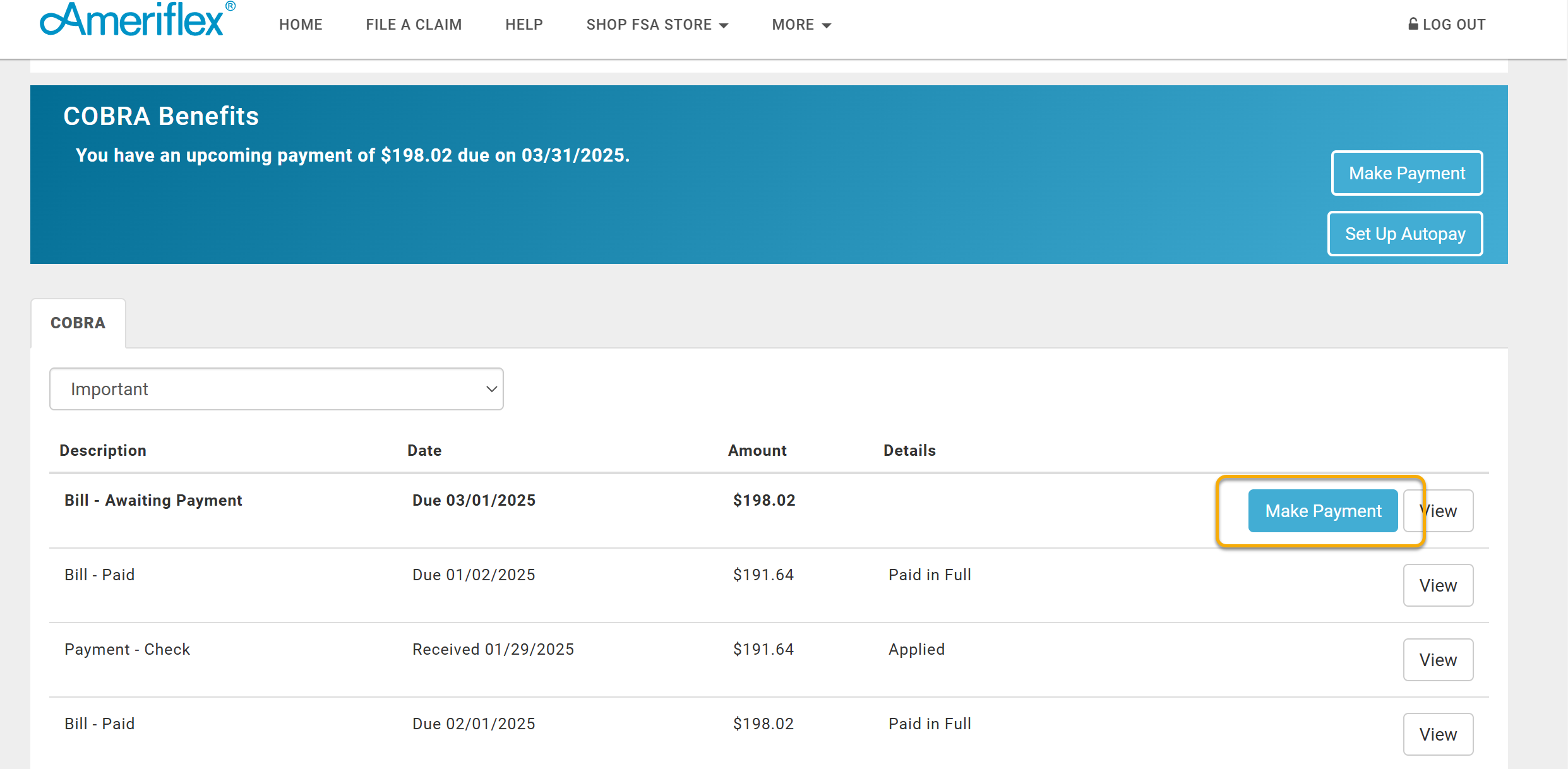Click '$198.02' in the awaiting payment row
This screenshot has width=1568, height=769.
764,500
